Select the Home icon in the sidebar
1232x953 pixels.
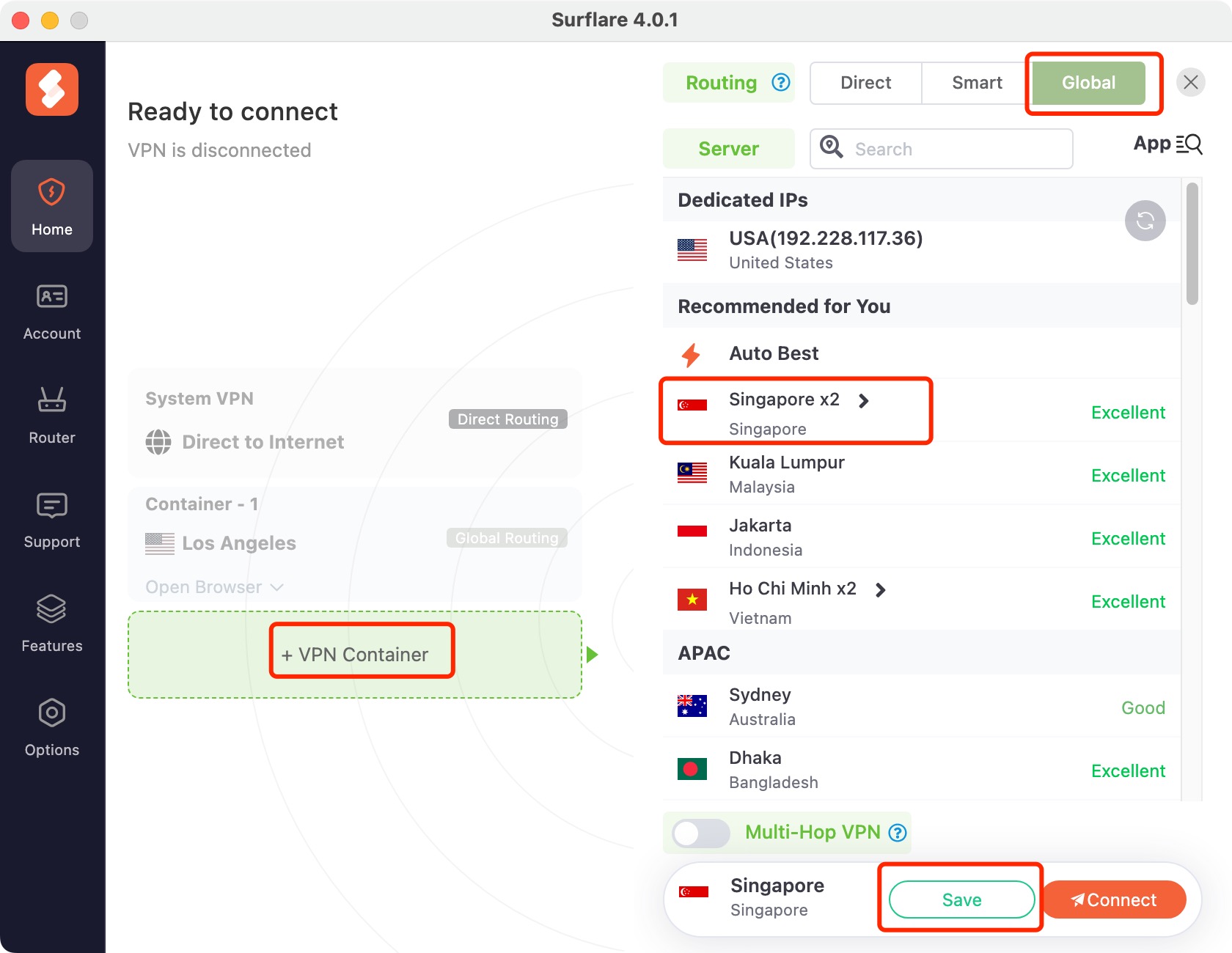tap(51, 205)
